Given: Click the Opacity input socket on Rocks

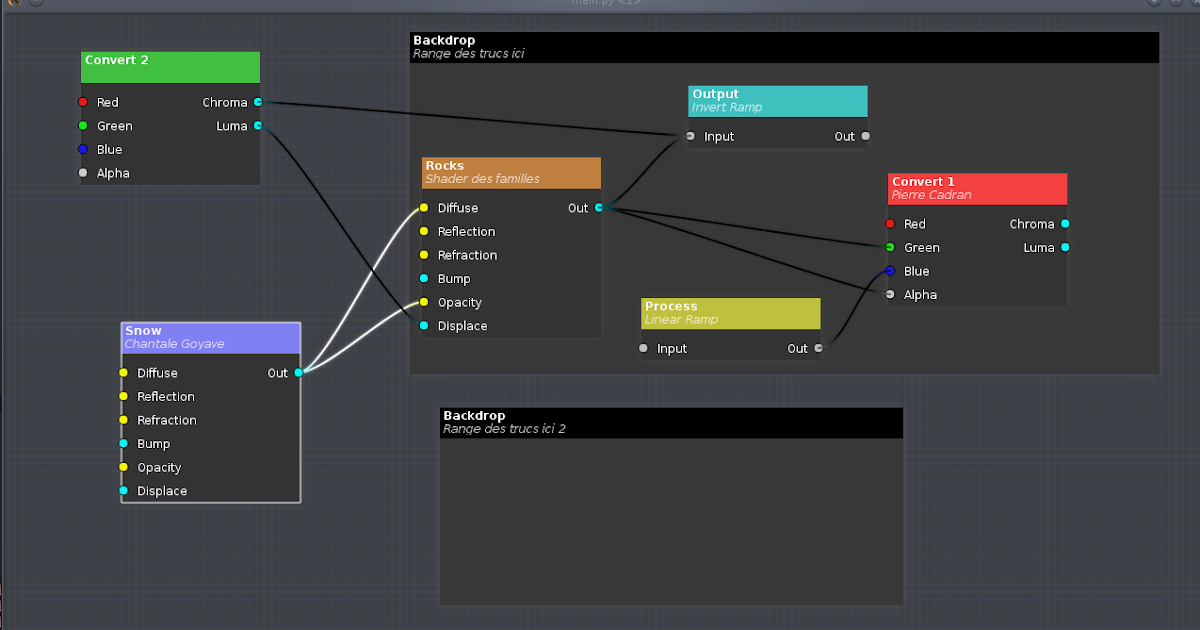Looking at the screenshot, I should point(424,302).
